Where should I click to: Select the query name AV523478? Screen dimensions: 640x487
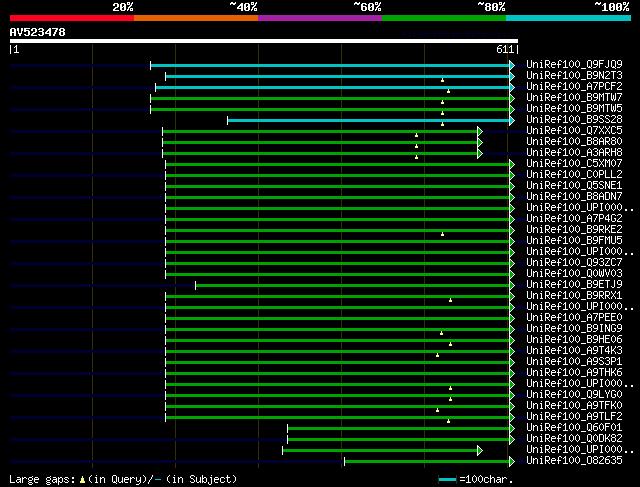38,32
